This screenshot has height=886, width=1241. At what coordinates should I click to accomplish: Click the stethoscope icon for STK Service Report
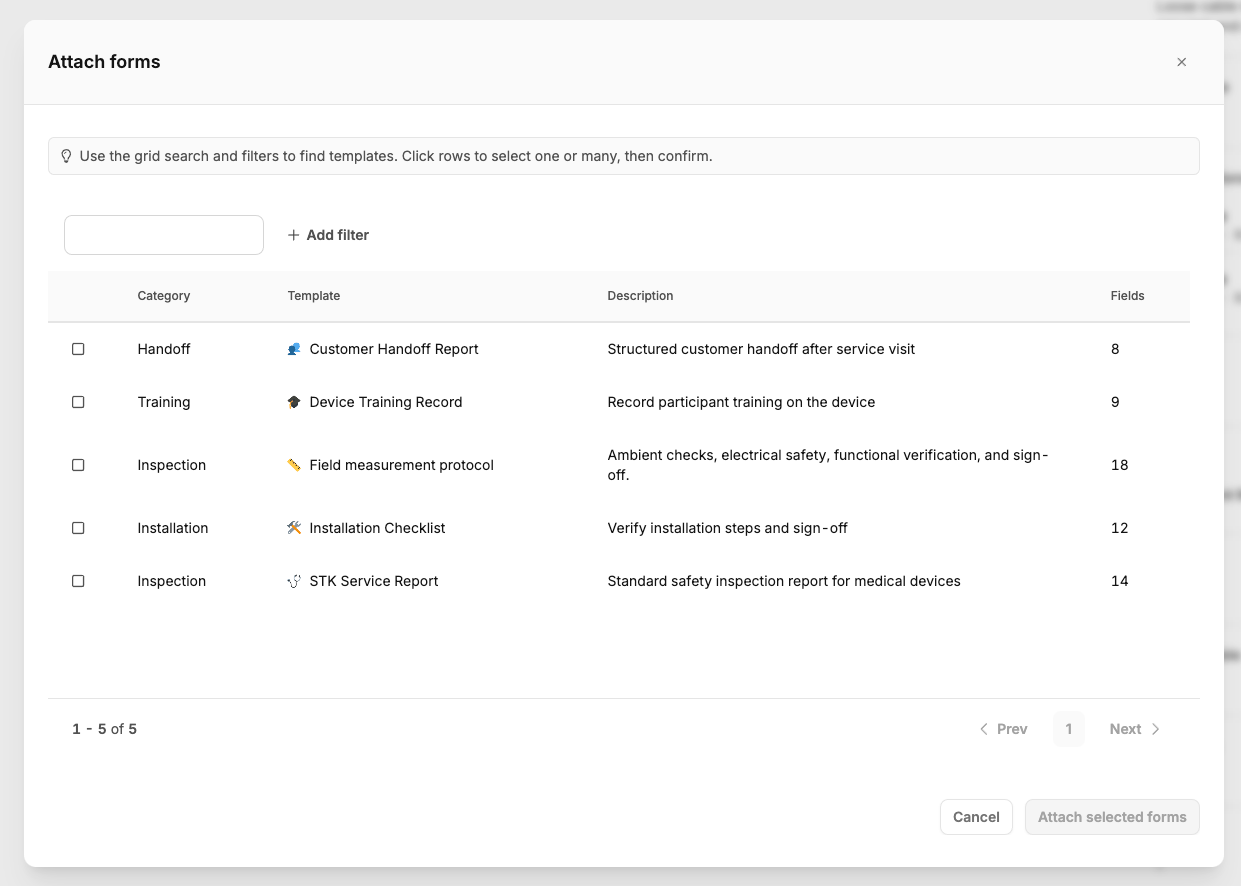[294, 581]
